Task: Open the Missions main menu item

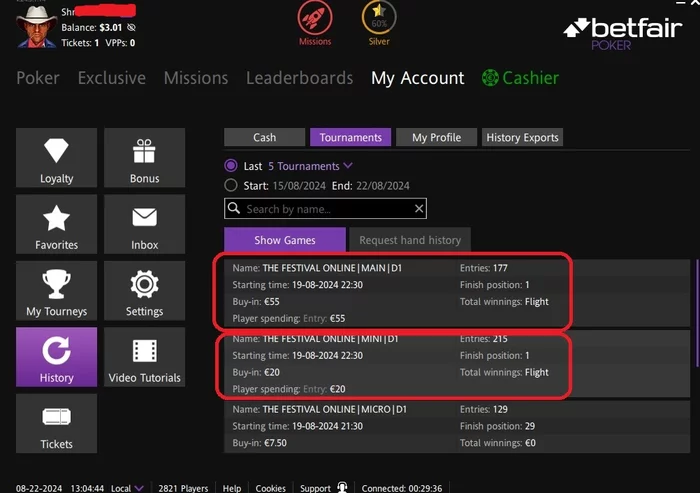Action: [x=196, y=78]
